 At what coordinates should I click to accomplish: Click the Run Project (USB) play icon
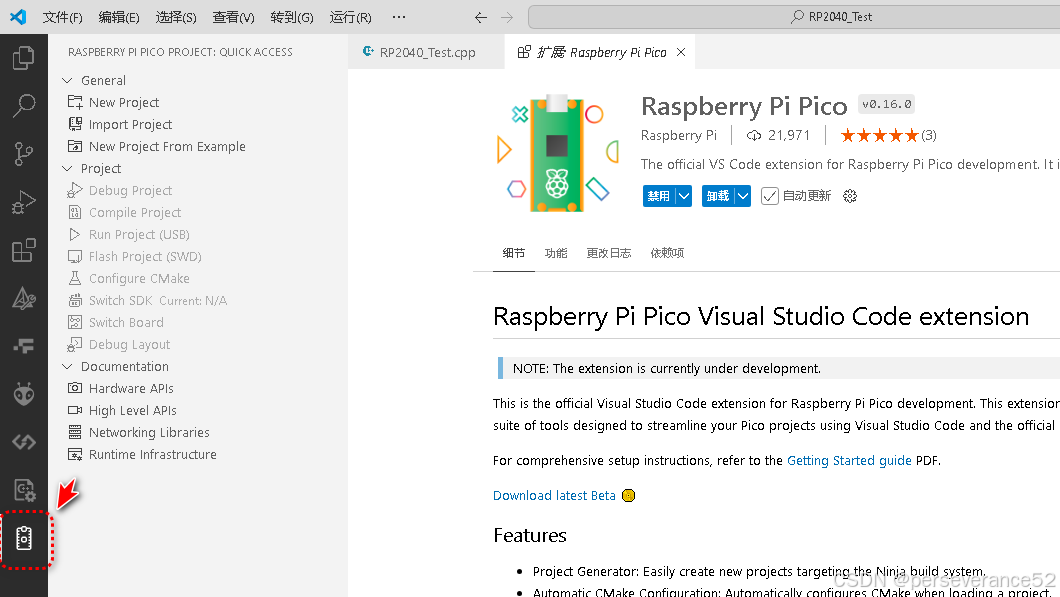pyautogui.click(x=75, y=234)
